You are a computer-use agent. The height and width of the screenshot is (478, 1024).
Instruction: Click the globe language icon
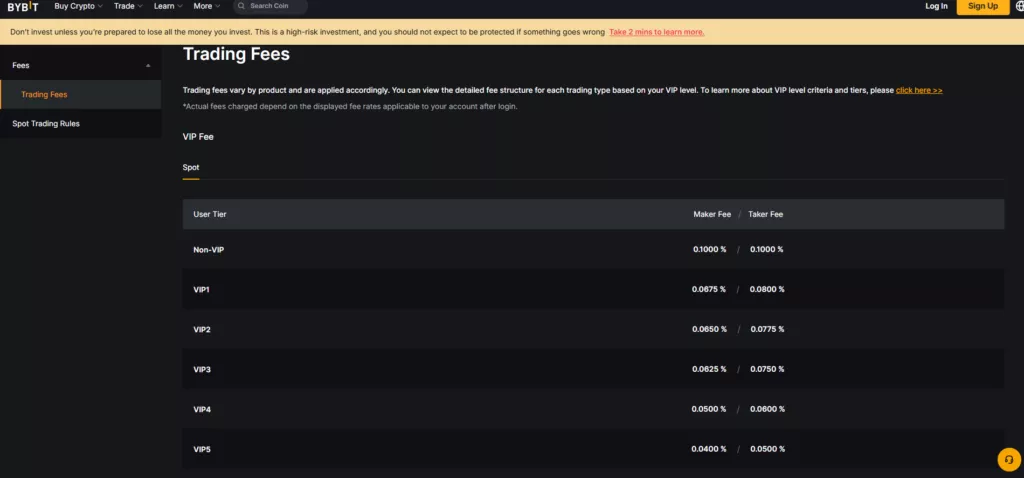pos(1019,6)
